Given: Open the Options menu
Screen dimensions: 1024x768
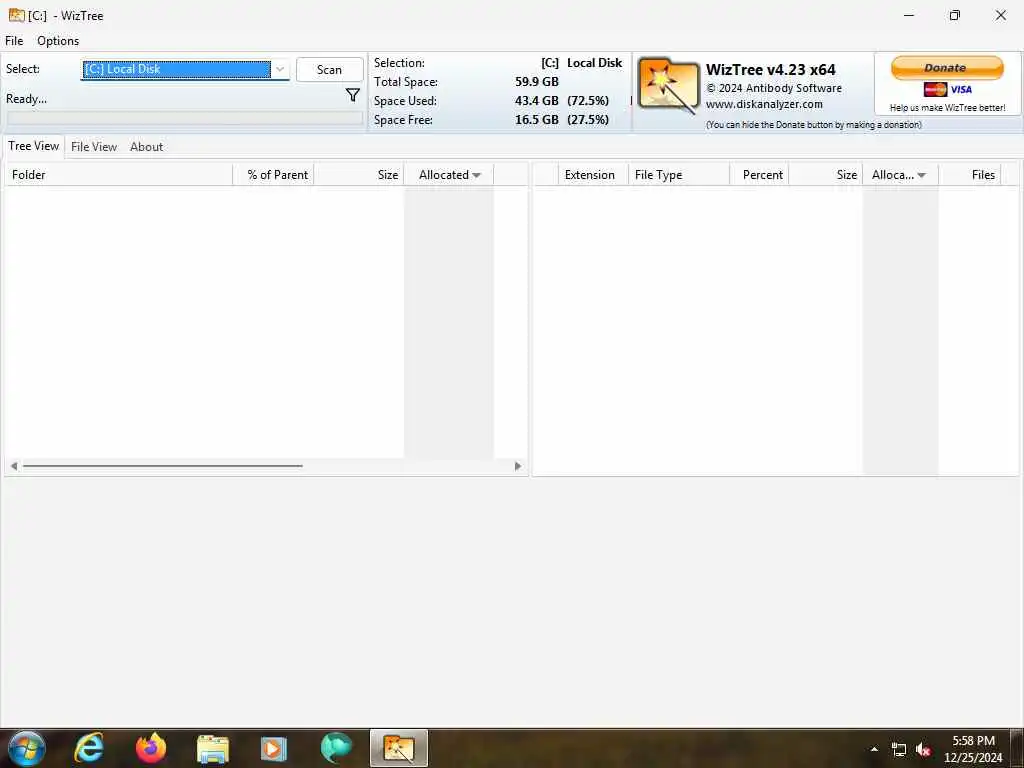Looking at the screenshot, I should point(58,40).
